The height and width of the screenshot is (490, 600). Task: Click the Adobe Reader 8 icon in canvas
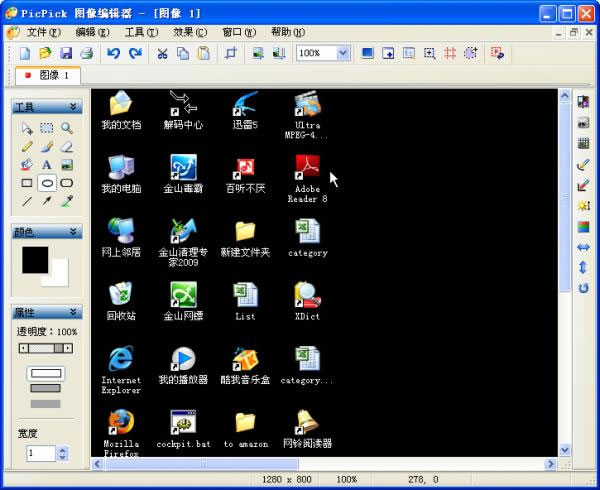pyautogui.click(x=307, y=178)
